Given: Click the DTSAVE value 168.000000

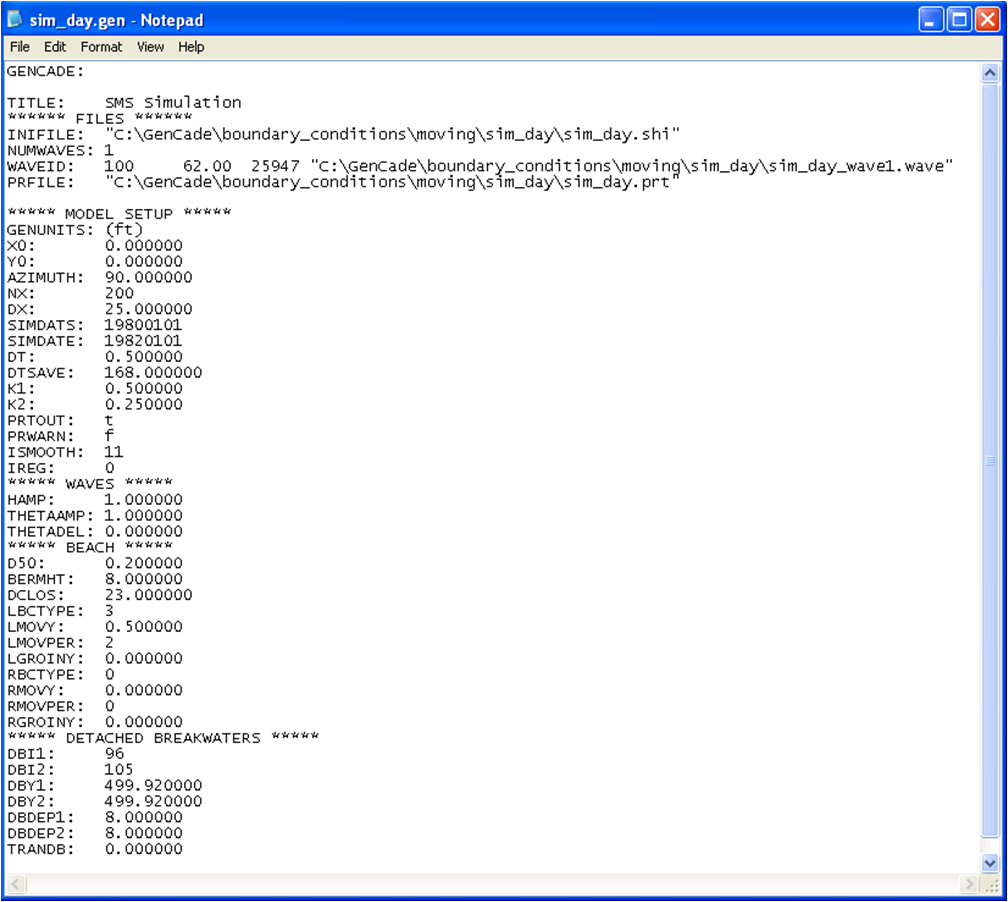Looking at the screenshot, I should point(153,372).
